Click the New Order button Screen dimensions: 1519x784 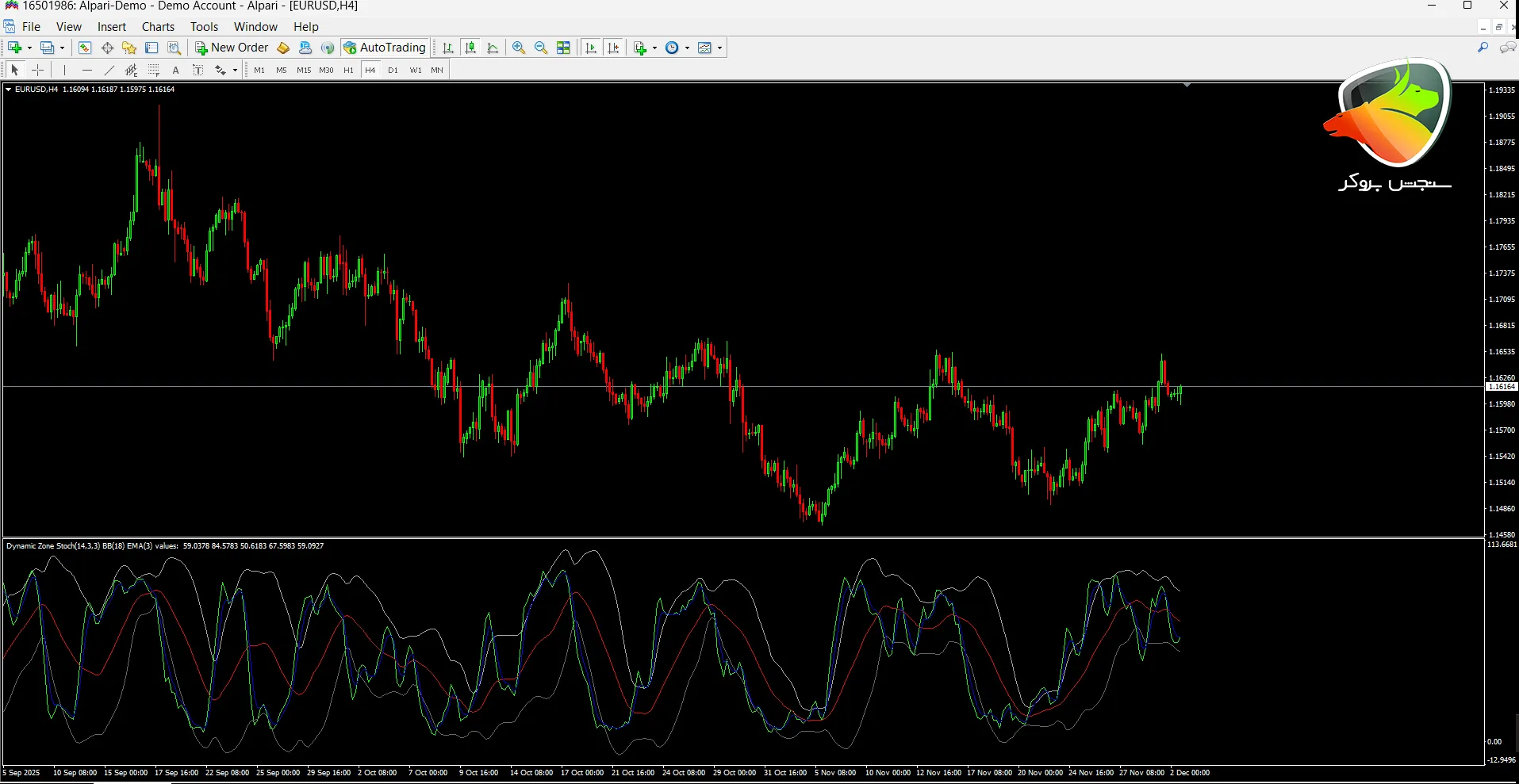pos(232,48)
